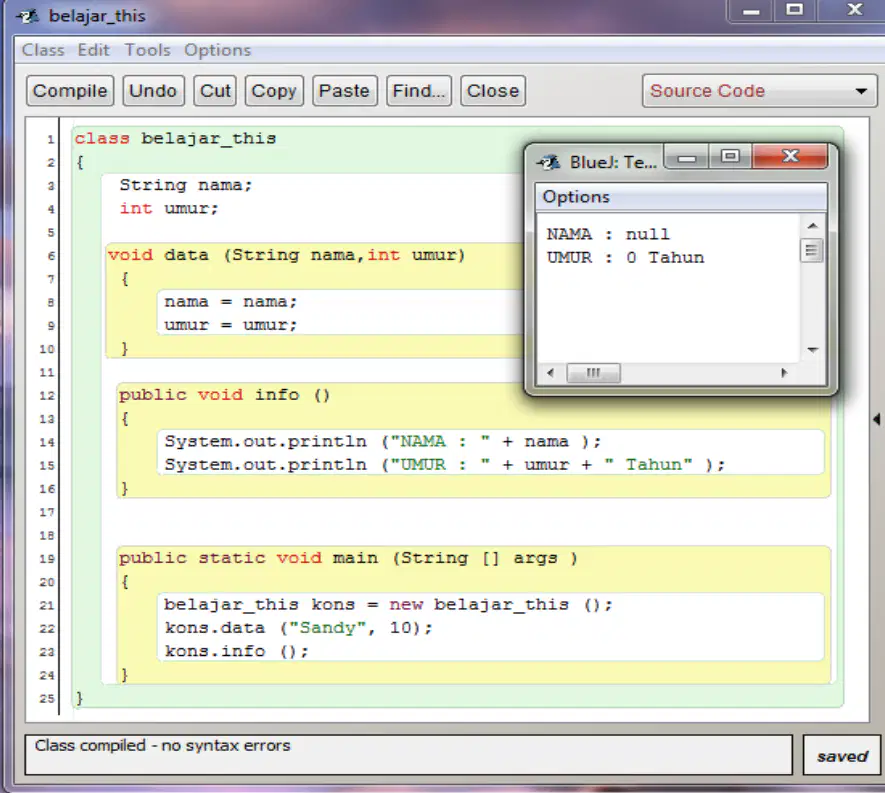Click 'public static void main' line
The width and height of the screenshot is (885, 793).
(348, 558)
